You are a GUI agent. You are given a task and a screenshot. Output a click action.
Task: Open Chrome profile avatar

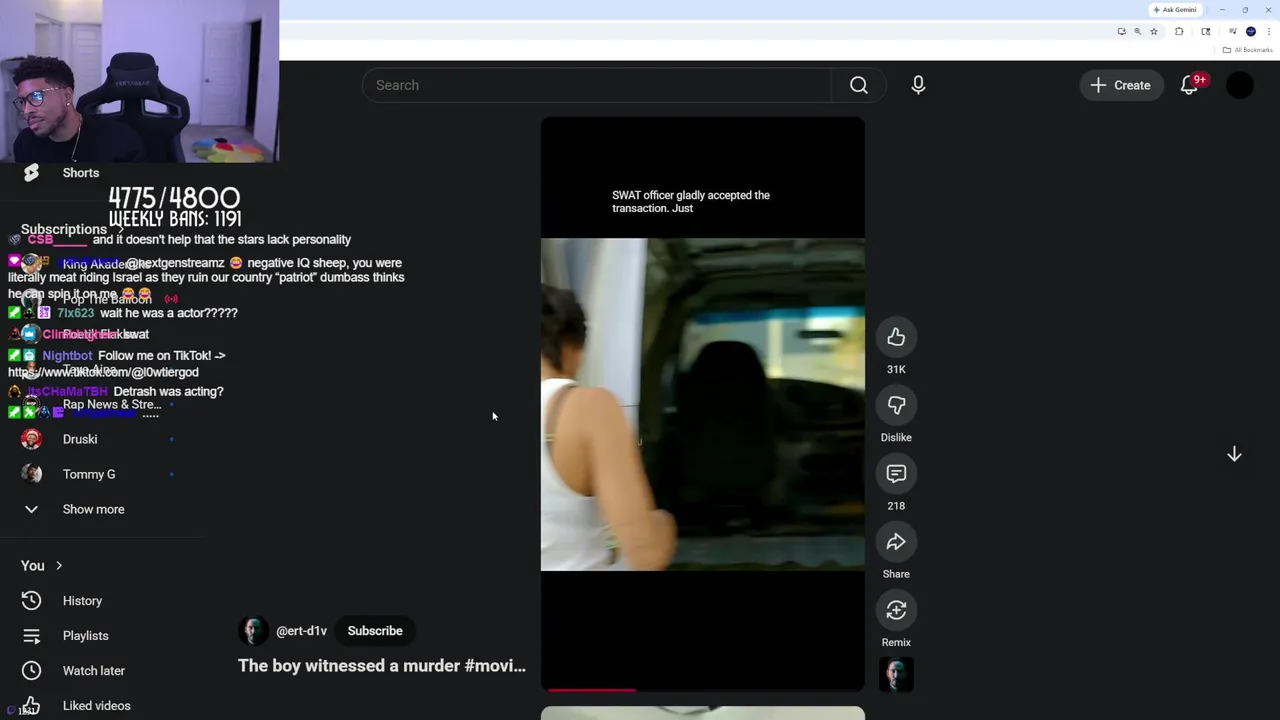click(1251, 31)
